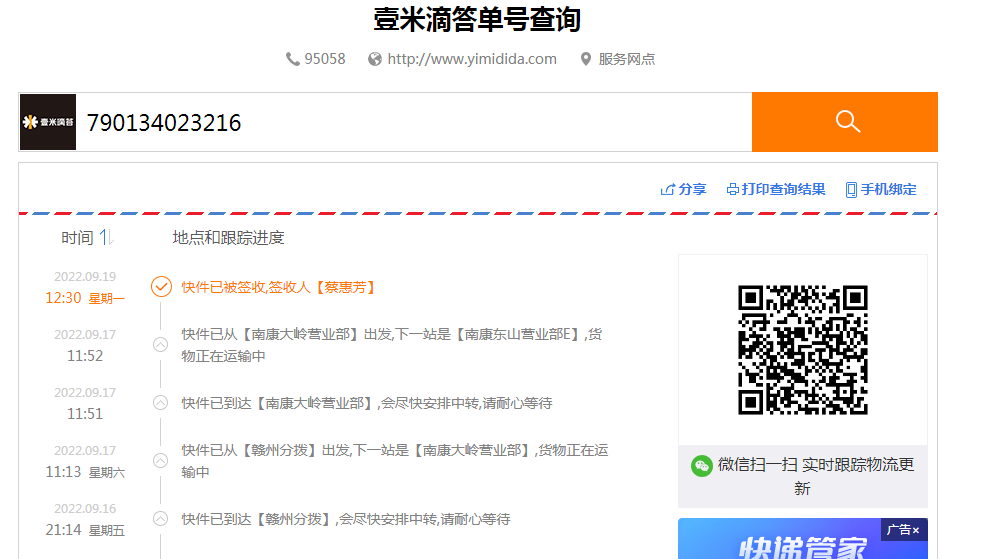
Task: Click the 地点和跟踪进度 column header
Action: pyautogui.click(x=228, y=238)
